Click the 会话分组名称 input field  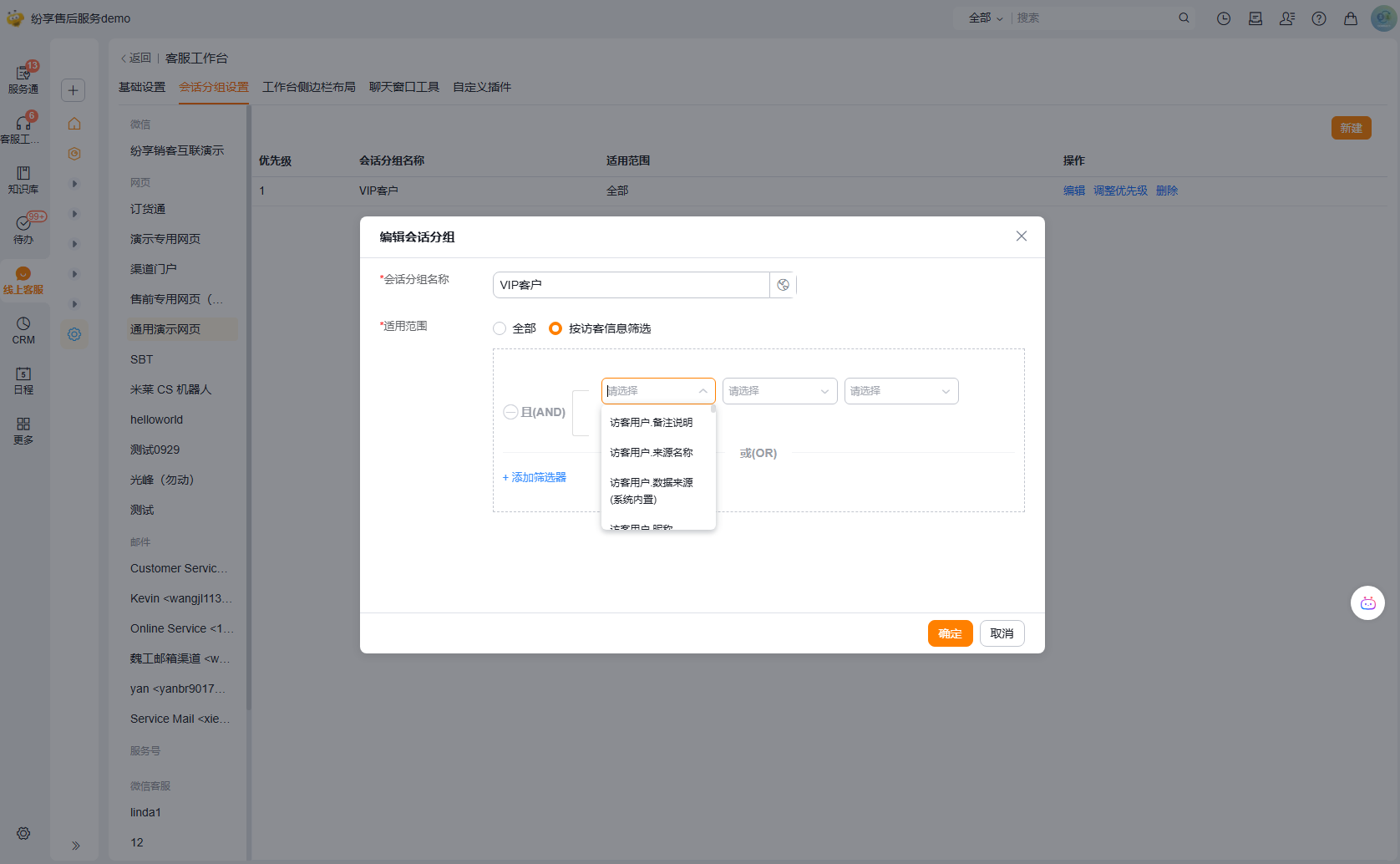(632, 285)
